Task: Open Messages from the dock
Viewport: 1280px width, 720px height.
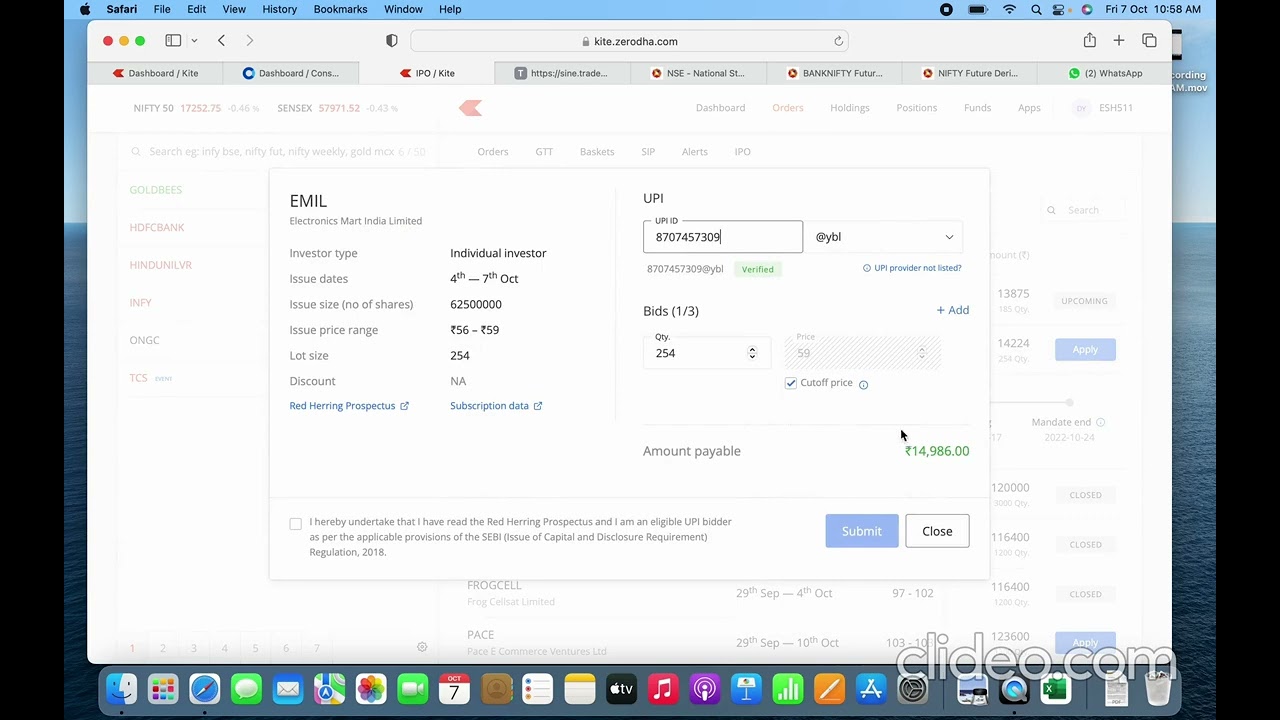Action: [x=246, y=689]
